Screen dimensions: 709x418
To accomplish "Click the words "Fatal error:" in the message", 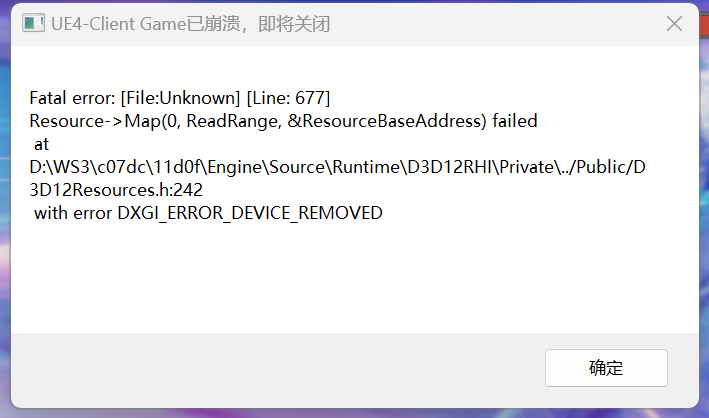I will [x=72, y=98].
